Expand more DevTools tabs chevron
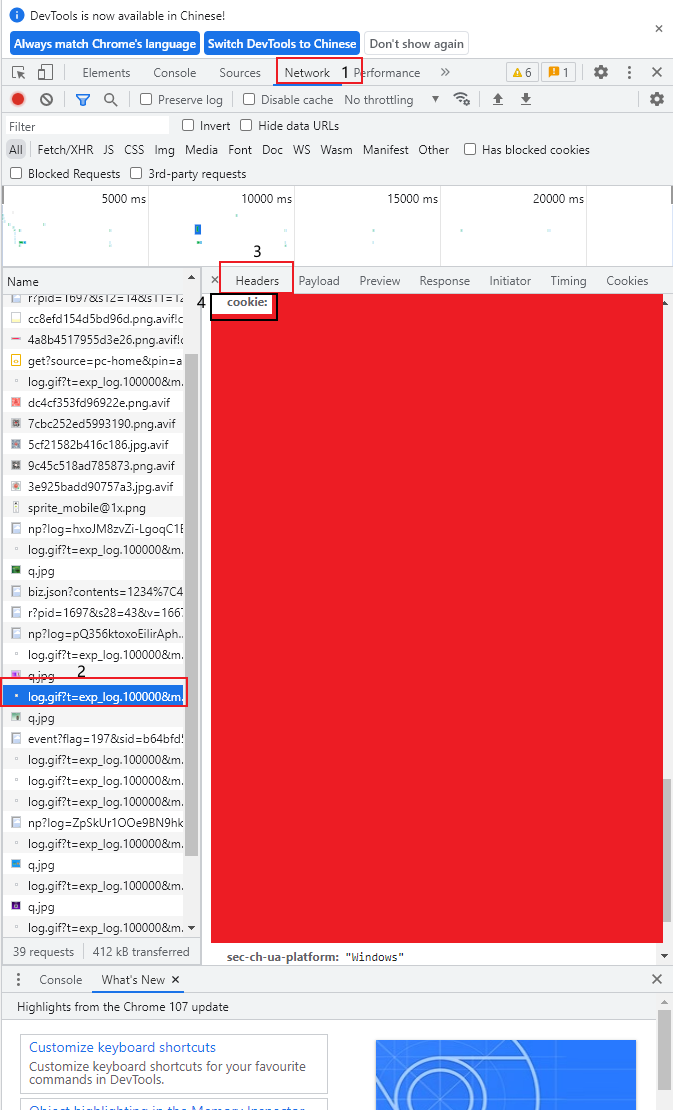The height and width of the screenshot is (1110, 673). point(445,73)
